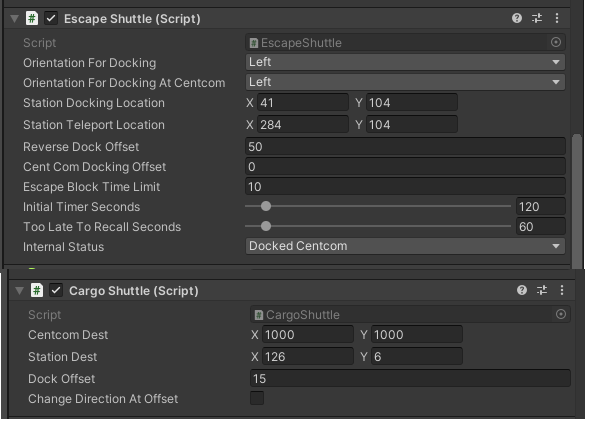Click the Station Dest X field
This screenshot has width=590, height=424.
[x=308, y=357]
